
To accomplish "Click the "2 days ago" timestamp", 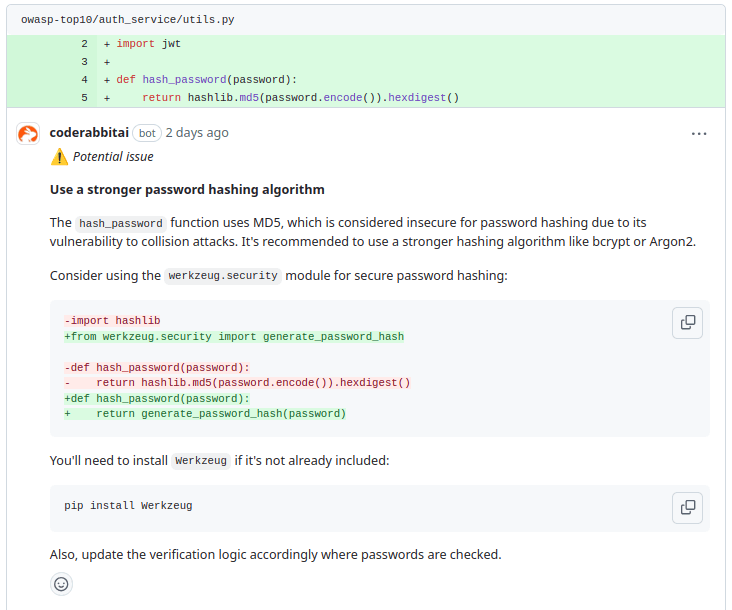I will (x=197, y=133).
